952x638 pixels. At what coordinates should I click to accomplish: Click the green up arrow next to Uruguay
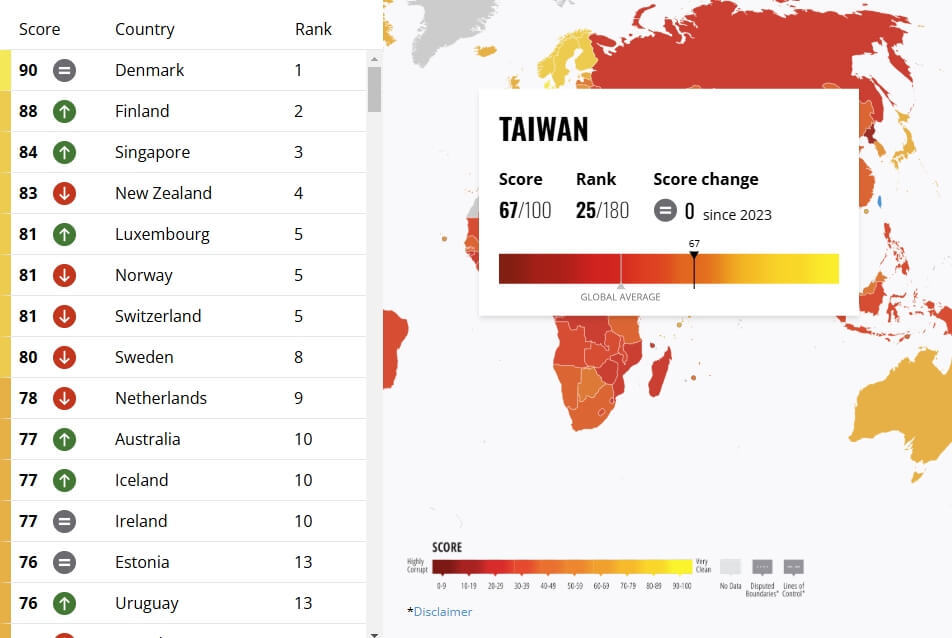(x=64, y=603)
